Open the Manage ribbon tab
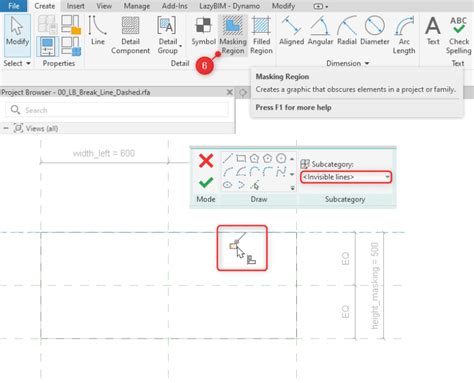 pos(137,6)
